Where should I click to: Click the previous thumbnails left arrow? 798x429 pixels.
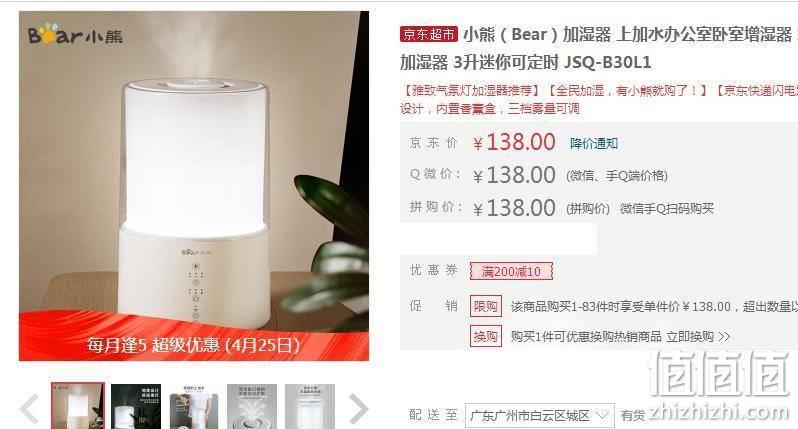pyautogui.click(x=29, y=408)
